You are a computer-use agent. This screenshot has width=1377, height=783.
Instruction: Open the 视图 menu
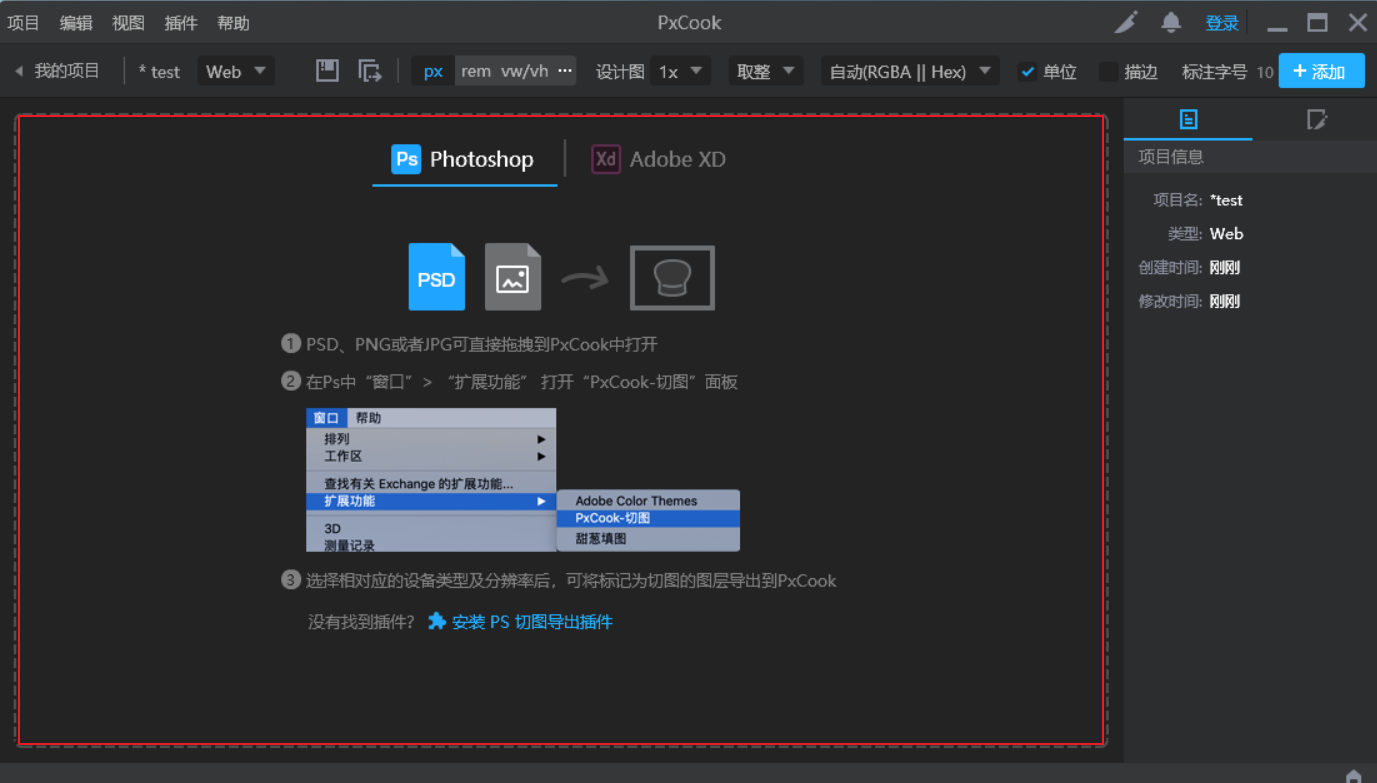click(128, 23)
